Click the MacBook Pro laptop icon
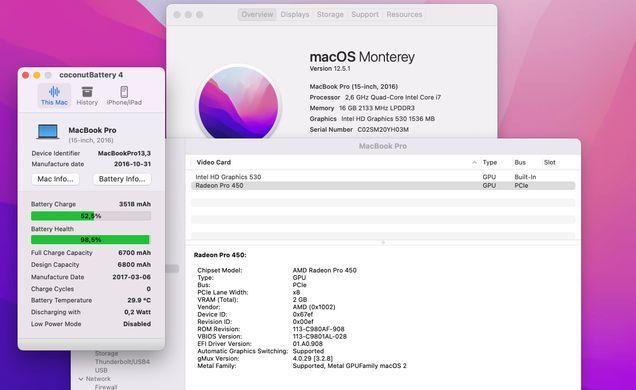Image resolution: width=636 pixels, height=390 pixels. pos(48,132)
